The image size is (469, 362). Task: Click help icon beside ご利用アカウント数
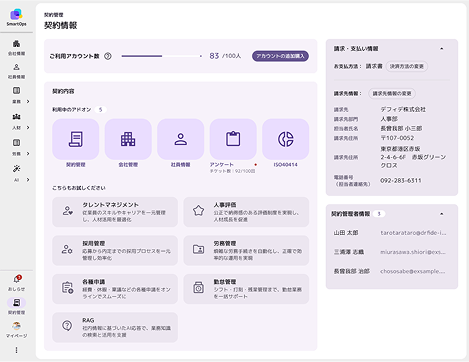pos(108,56)
